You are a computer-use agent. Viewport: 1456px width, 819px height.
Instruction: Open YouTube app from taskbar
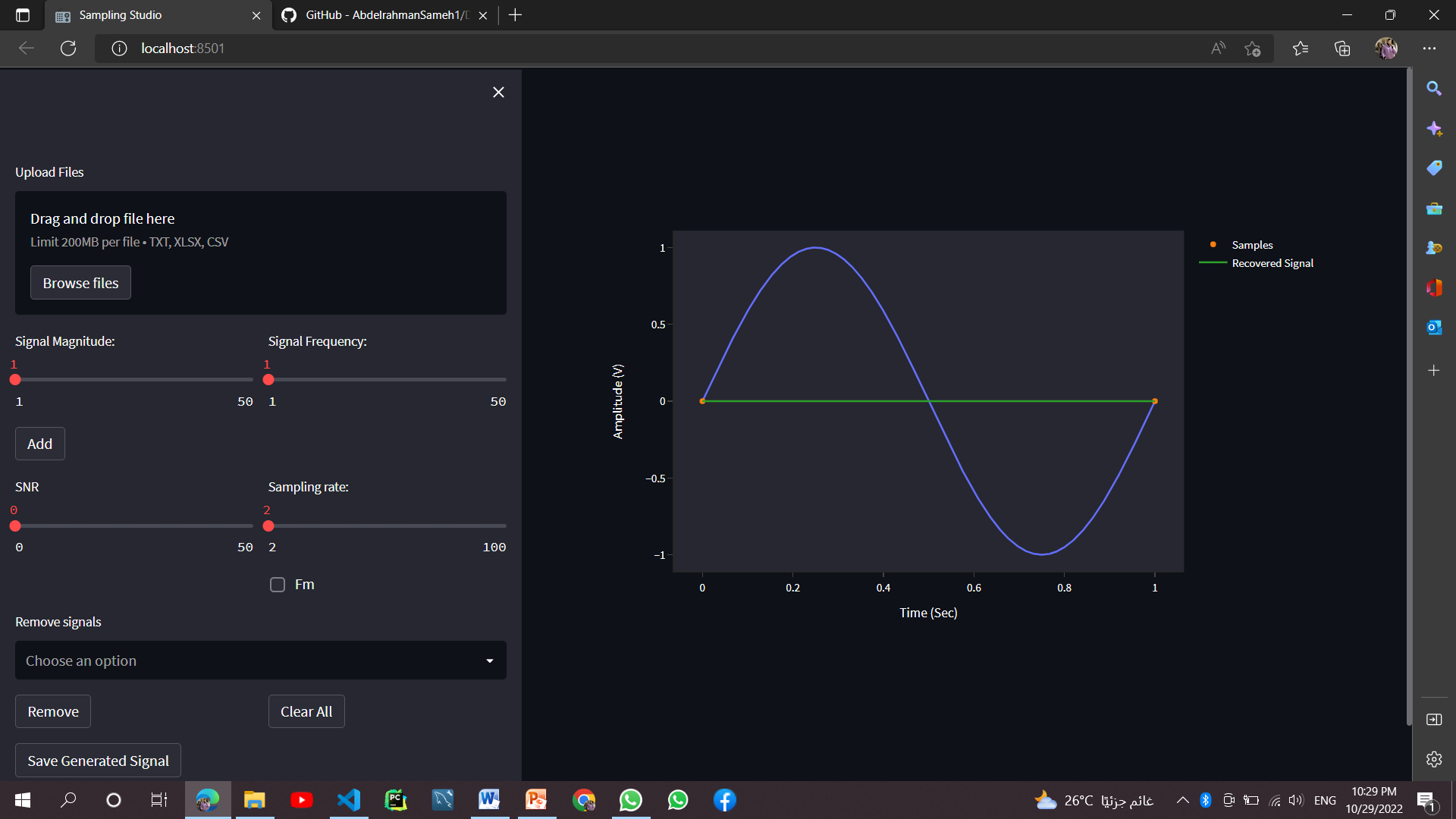(x=302, y=800)
